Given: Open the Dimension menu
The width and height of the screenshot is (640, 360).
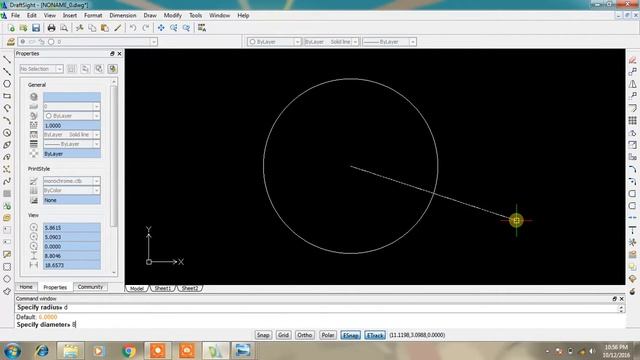Looking at the screenshot, I should tap(123, 16).
